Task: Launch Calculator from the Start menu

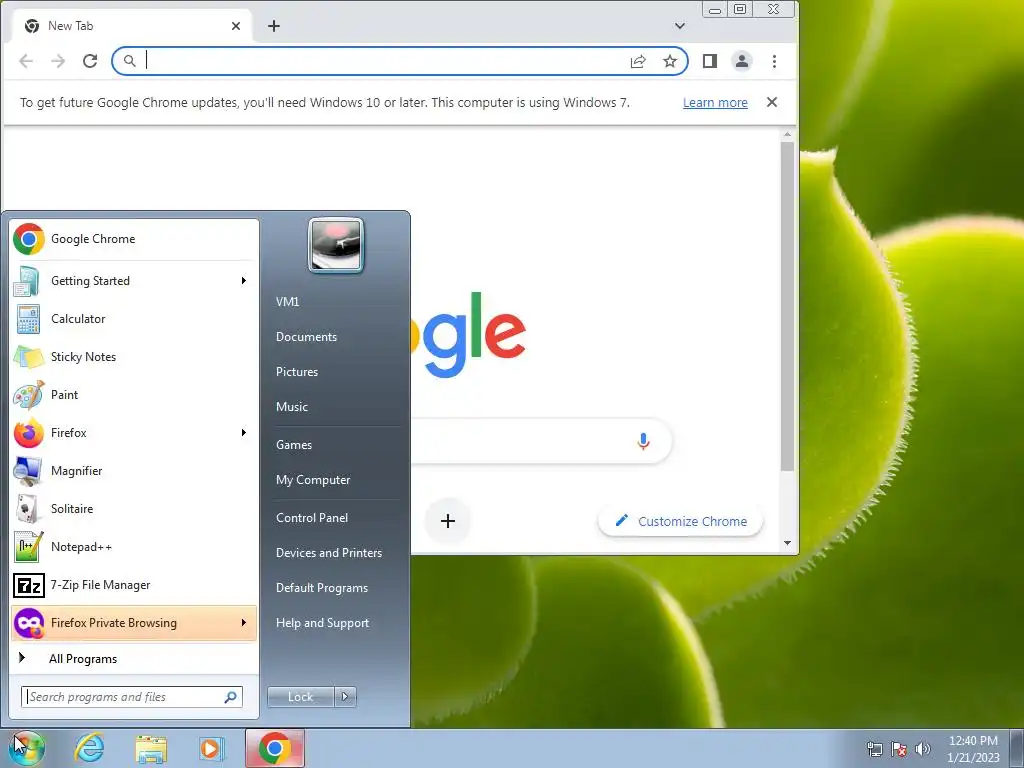Action: pos(134,319)
